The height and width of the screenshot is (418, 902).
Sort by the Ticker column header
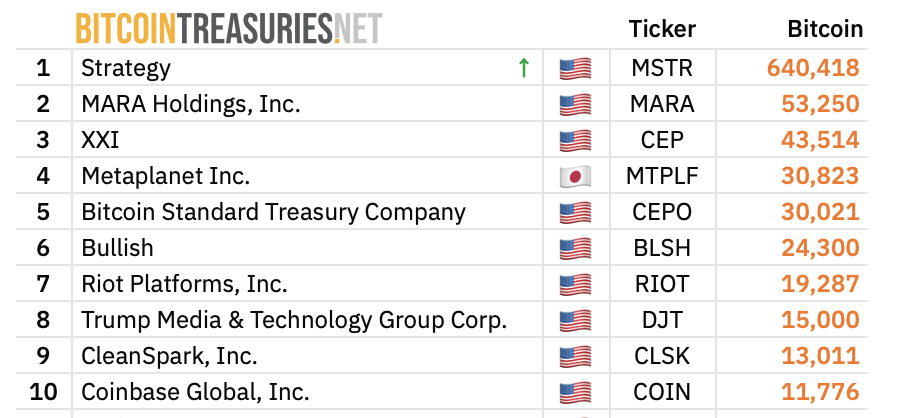click(x=662, y=29)
